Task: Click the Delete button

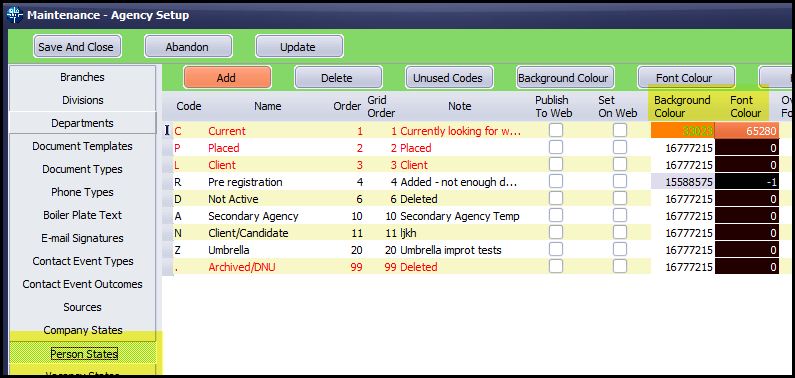Action: click(337, 78)
